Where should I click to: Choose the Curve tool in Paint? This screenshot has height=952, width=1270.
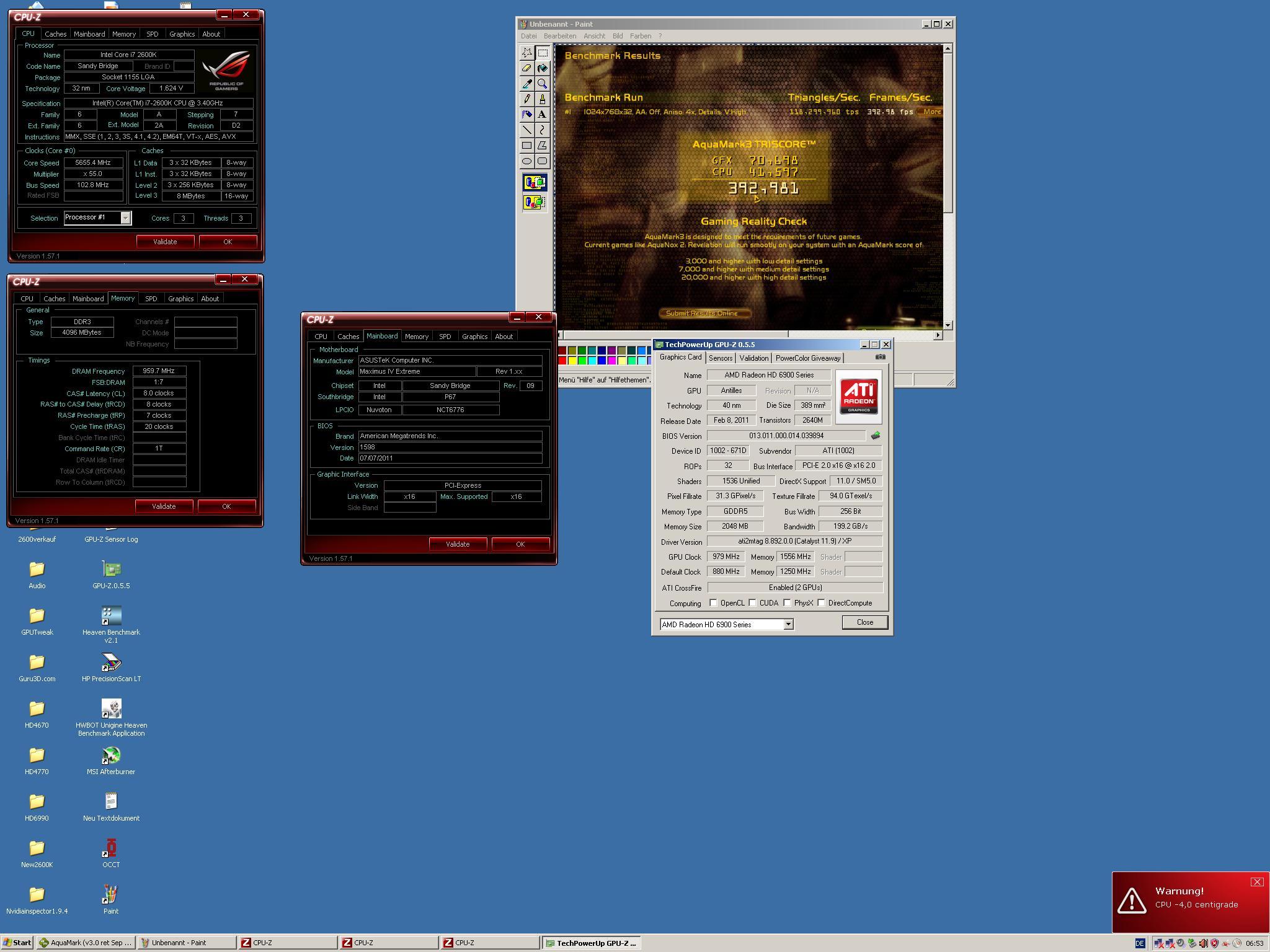pos(542,130)
